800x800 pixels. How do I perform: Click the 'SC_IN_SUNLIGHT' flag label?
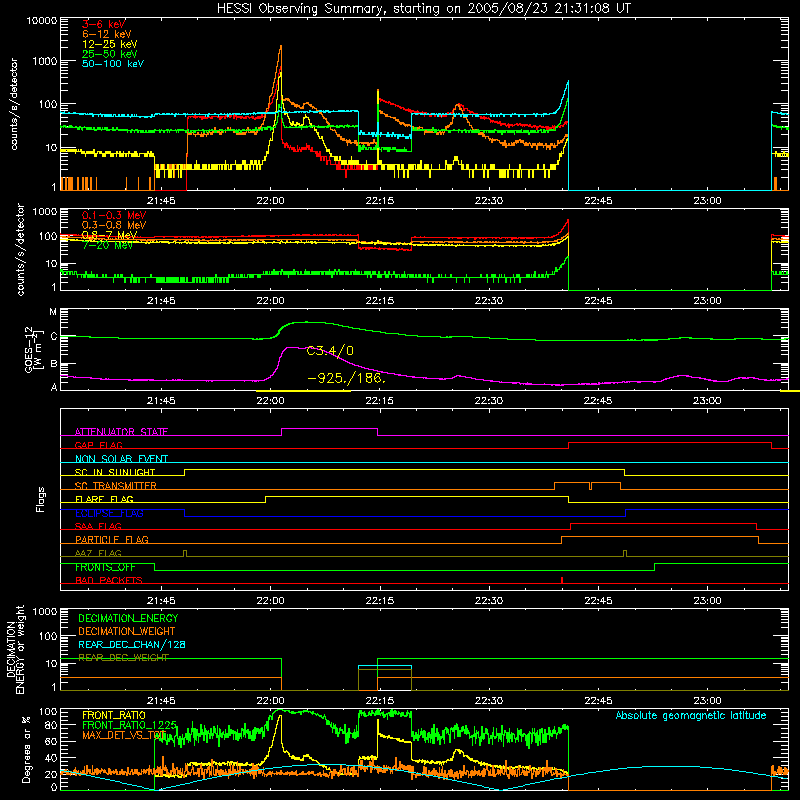[x=115, y=472]
